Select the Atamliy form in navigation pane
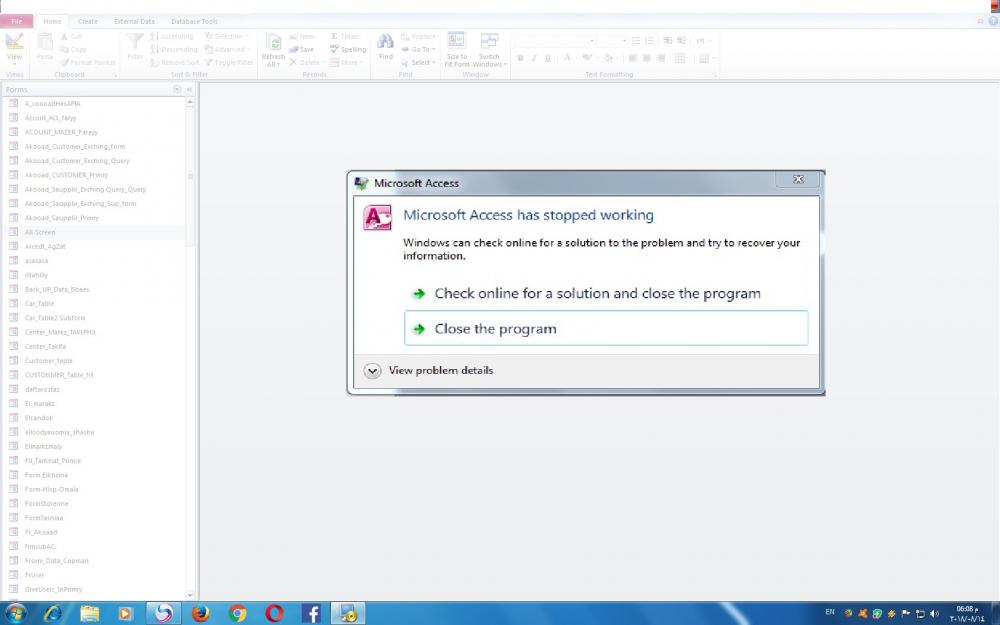1000x625 pixels. click(x=94, y=275)
